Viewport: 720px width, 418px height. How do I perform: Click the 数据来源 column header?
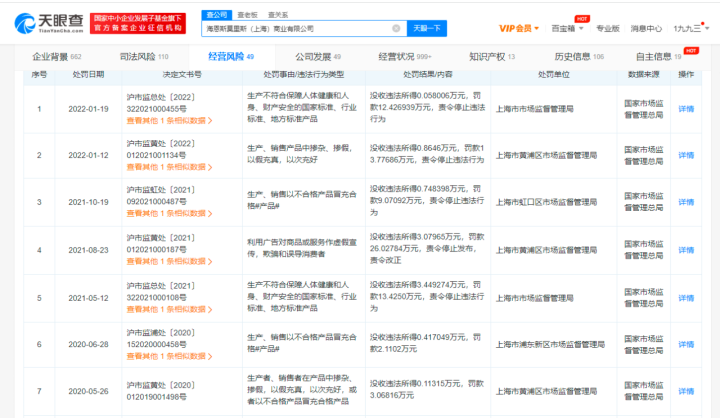click(x=643, y=74)
